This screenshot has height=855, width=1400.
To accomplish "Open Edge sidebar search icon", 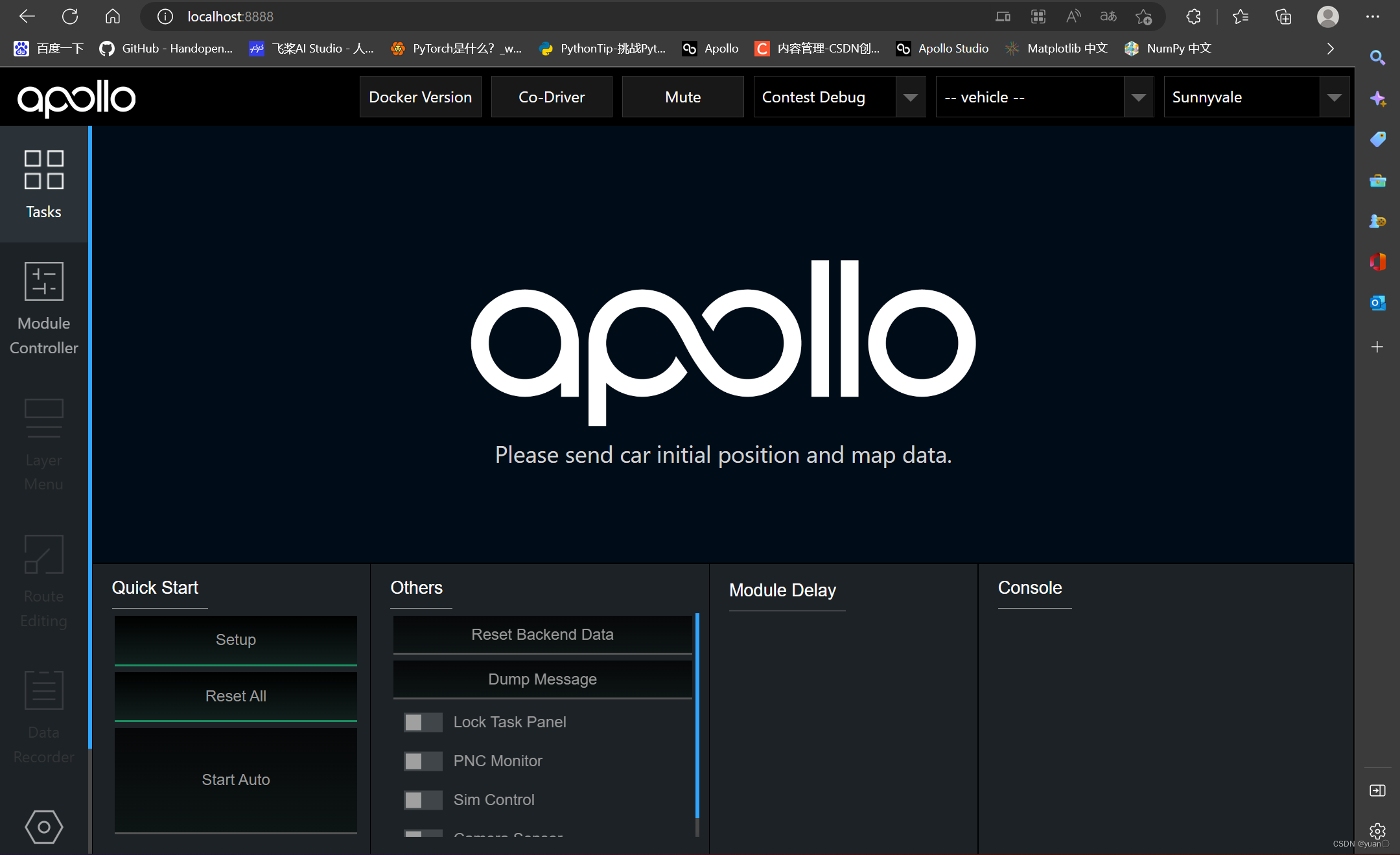I will click(x=1378, y=58).
